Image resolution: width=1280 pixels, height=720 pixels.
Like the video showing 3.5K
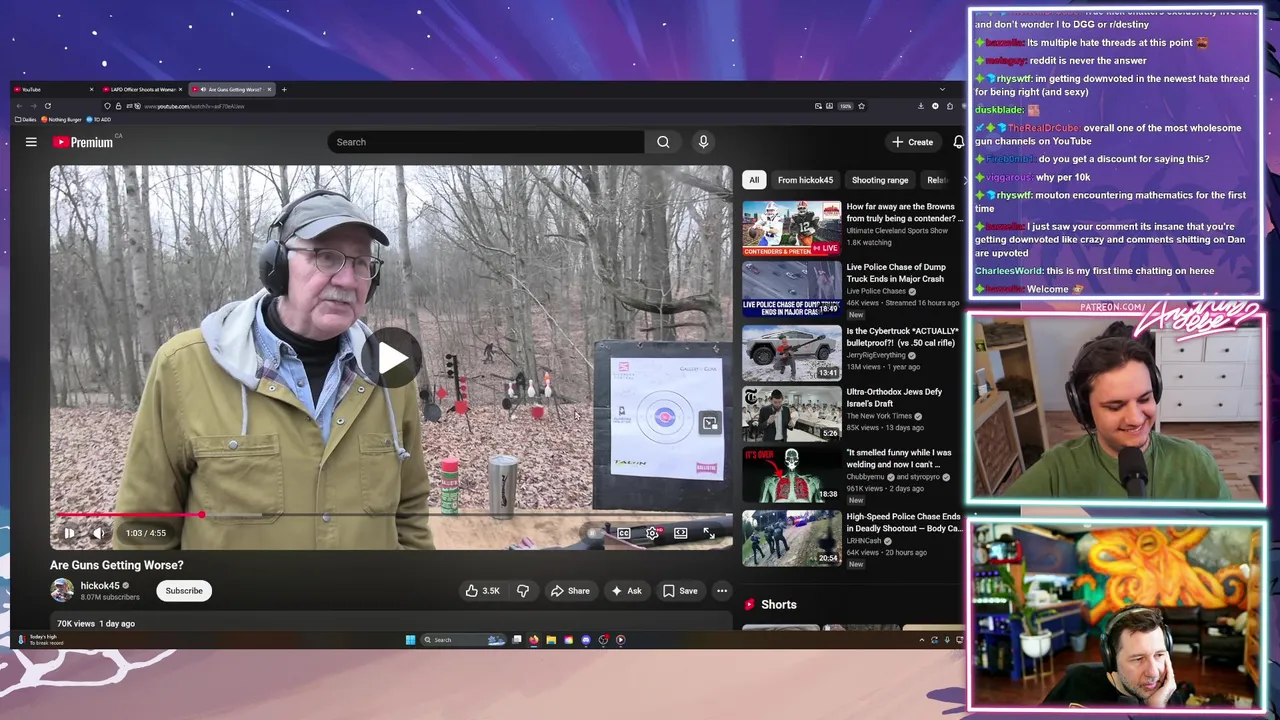(481, 591)
